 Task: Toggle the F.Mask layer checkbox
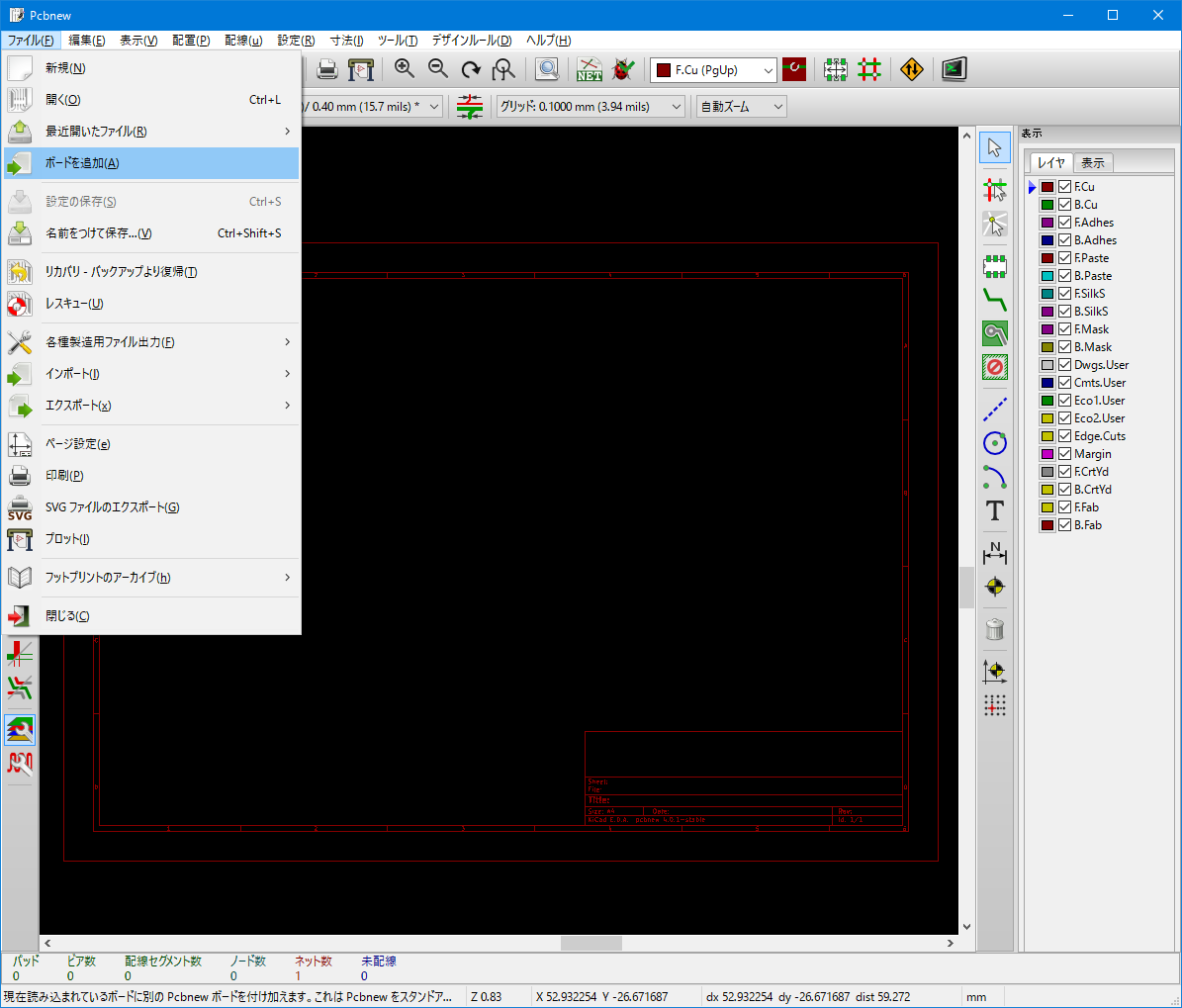coord(1064,329)
